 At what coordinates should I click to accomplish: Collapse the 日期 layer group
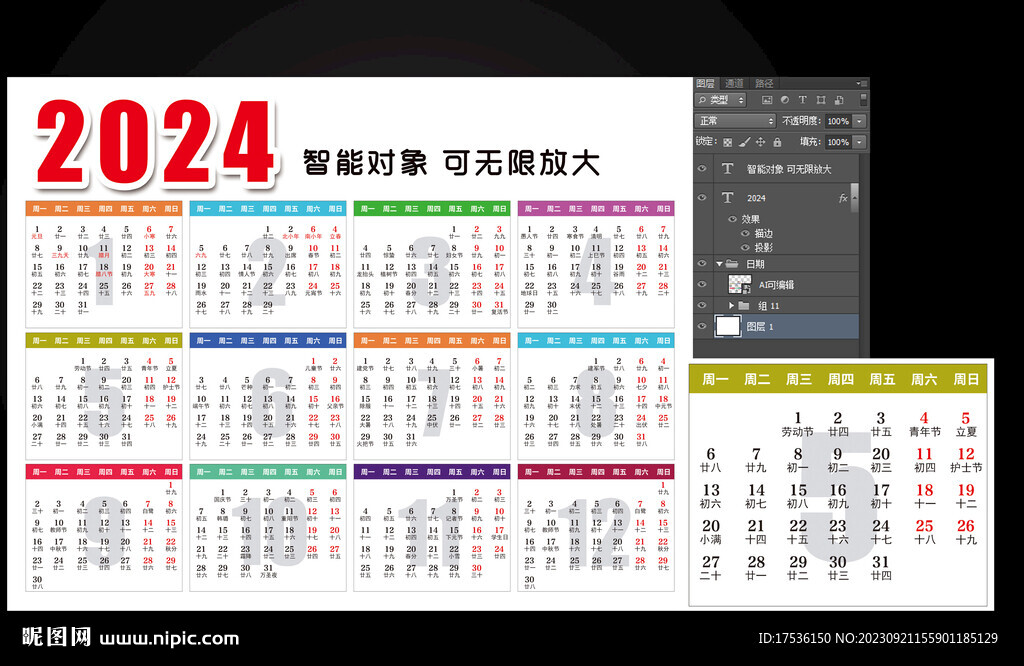point(720,263)
